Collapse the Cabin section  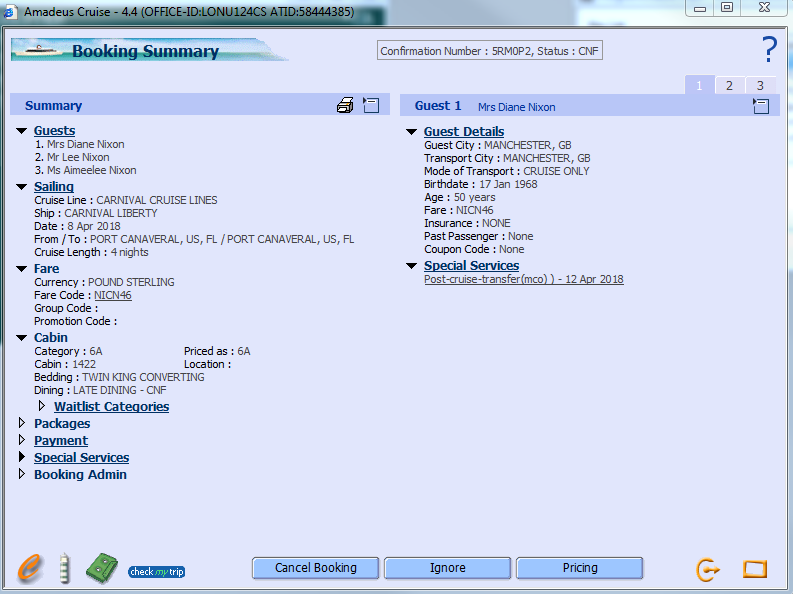point(21,338)
